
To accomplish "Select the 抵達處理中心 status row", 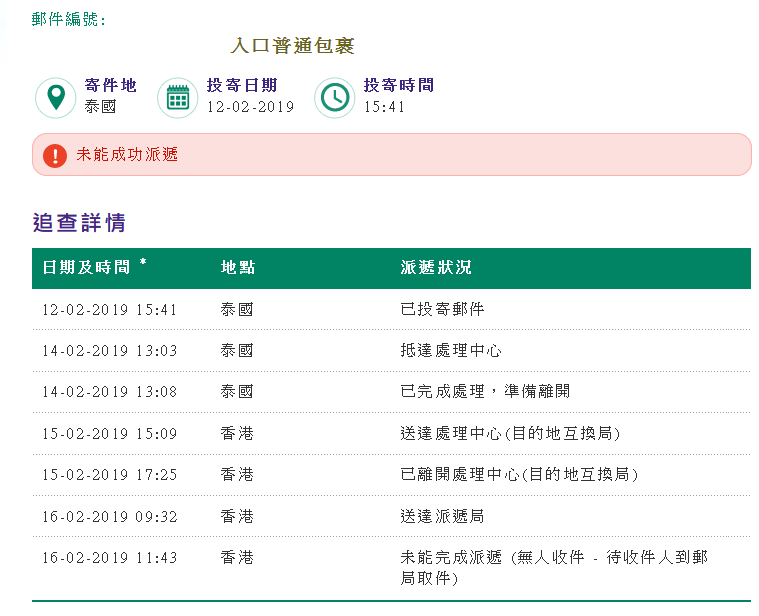I will (x=391, y=350).
